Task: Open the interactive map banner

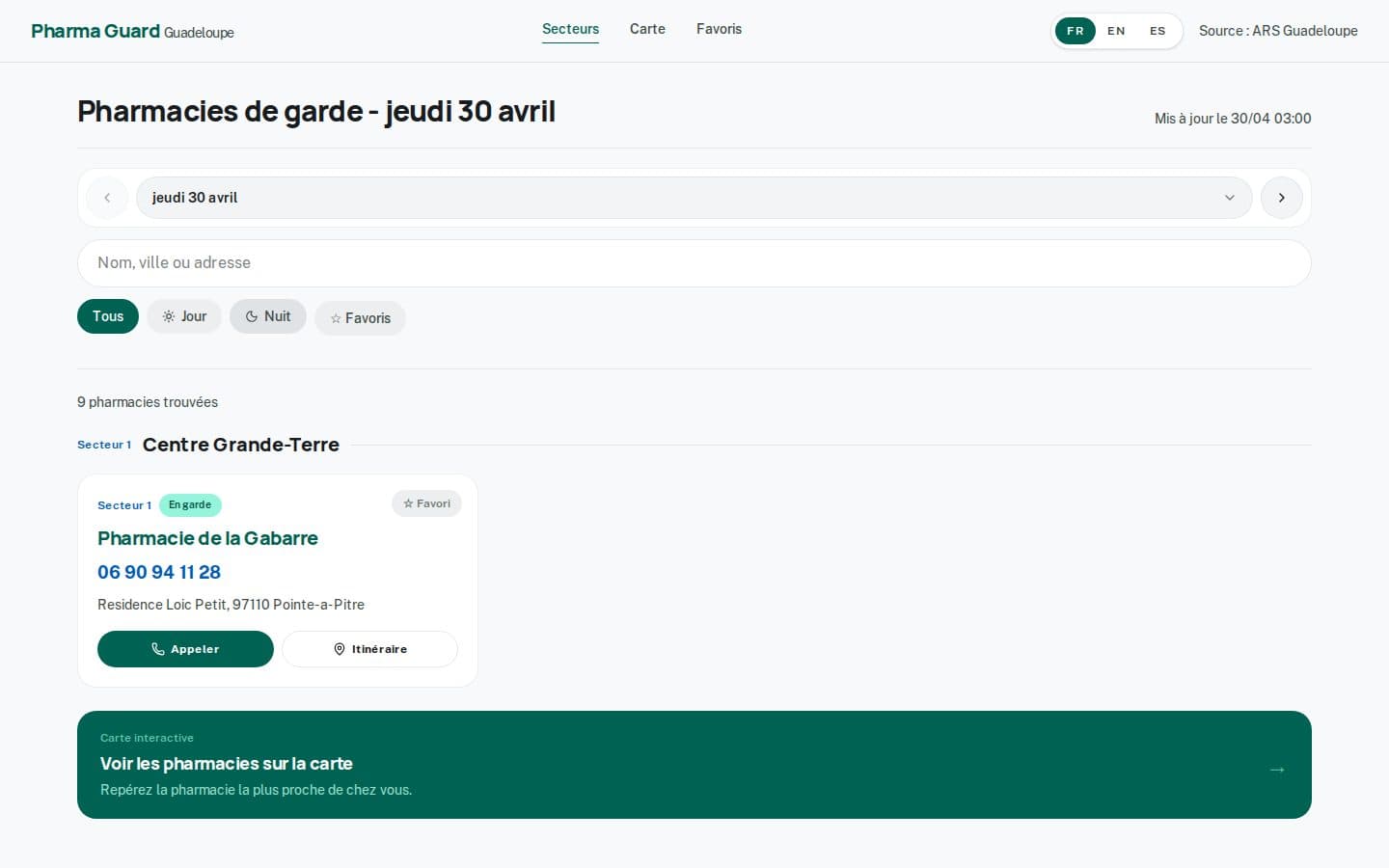Action: (x=694, y=765)
